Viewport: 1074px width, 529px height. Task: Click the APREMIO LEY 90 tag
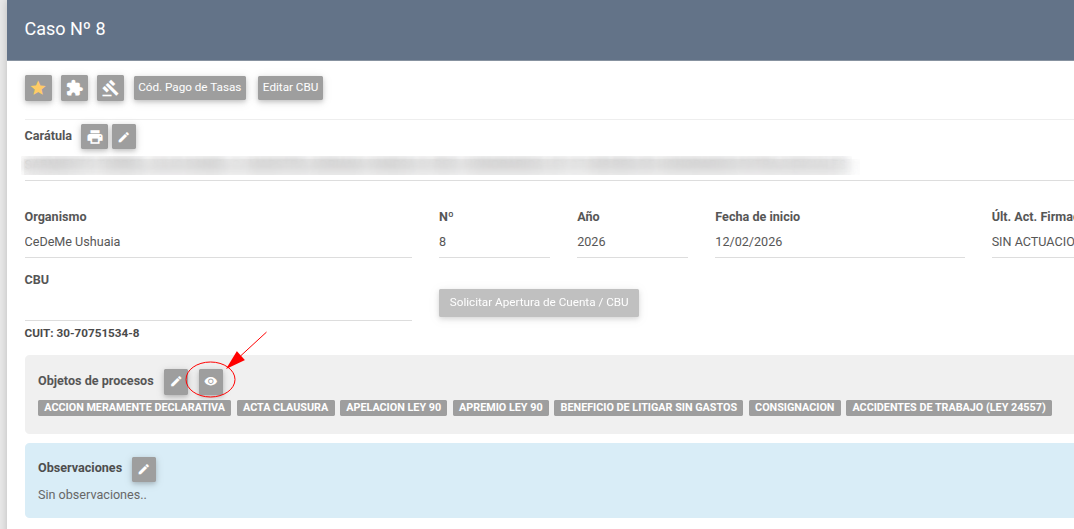tap(501, 408)
